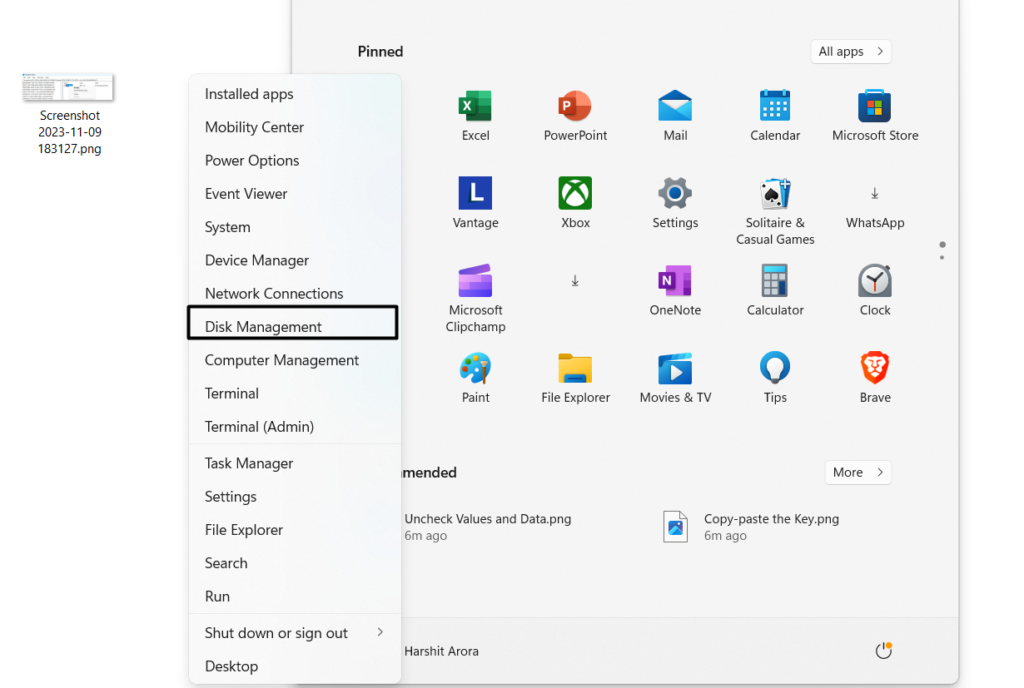The width and height of the screenshot is (1024, 688).
Task: Launch the Brave browser
Action: coord(875,369)
